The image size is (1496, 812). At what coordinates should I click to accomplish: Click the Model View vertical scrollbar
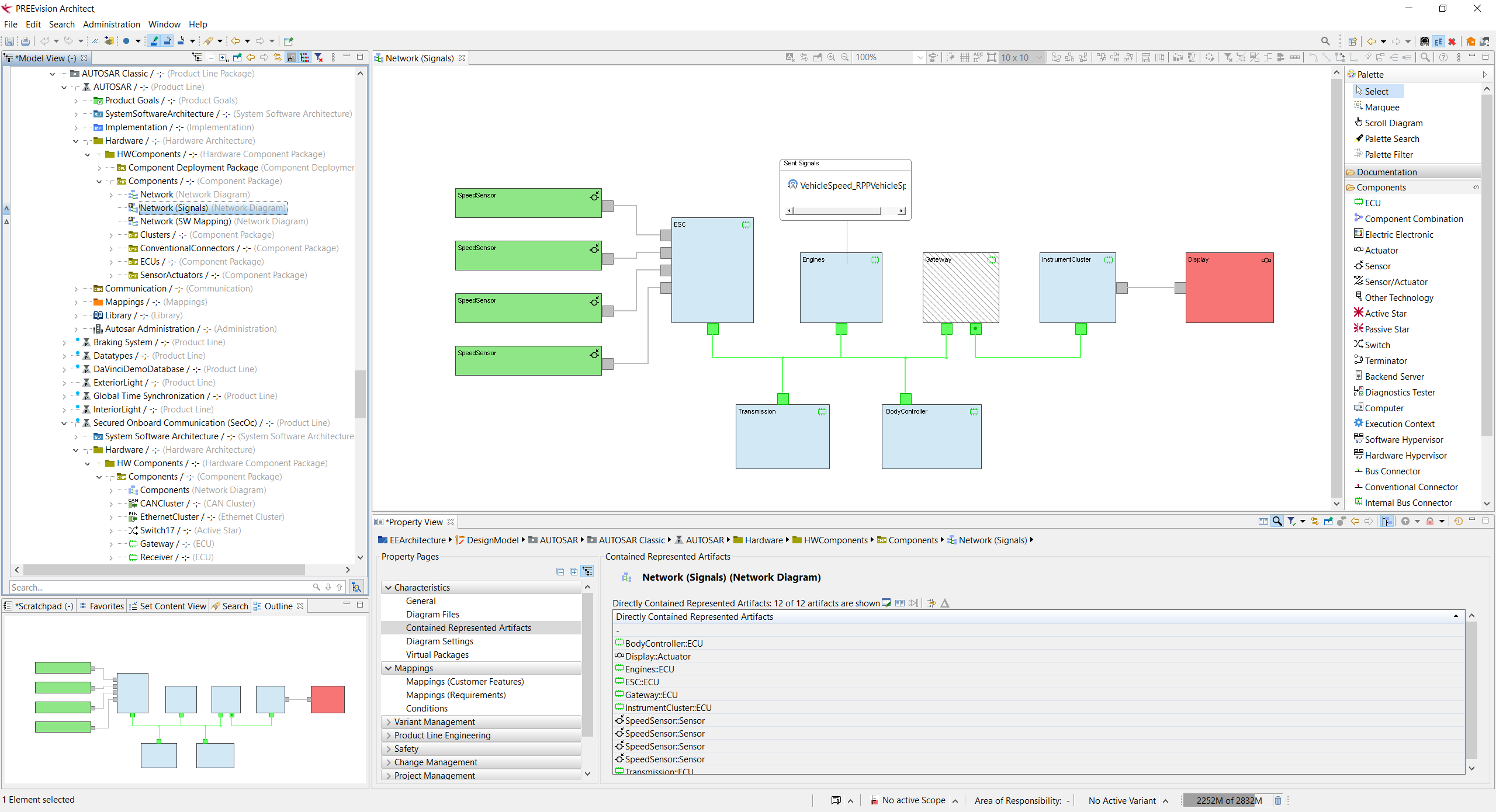pyautogui.click(x=360, y=394)
